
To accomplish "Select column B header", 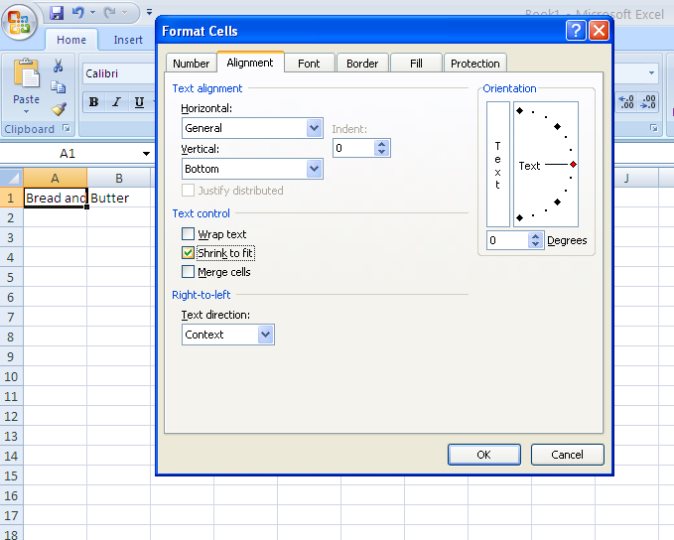I will 119,178.
